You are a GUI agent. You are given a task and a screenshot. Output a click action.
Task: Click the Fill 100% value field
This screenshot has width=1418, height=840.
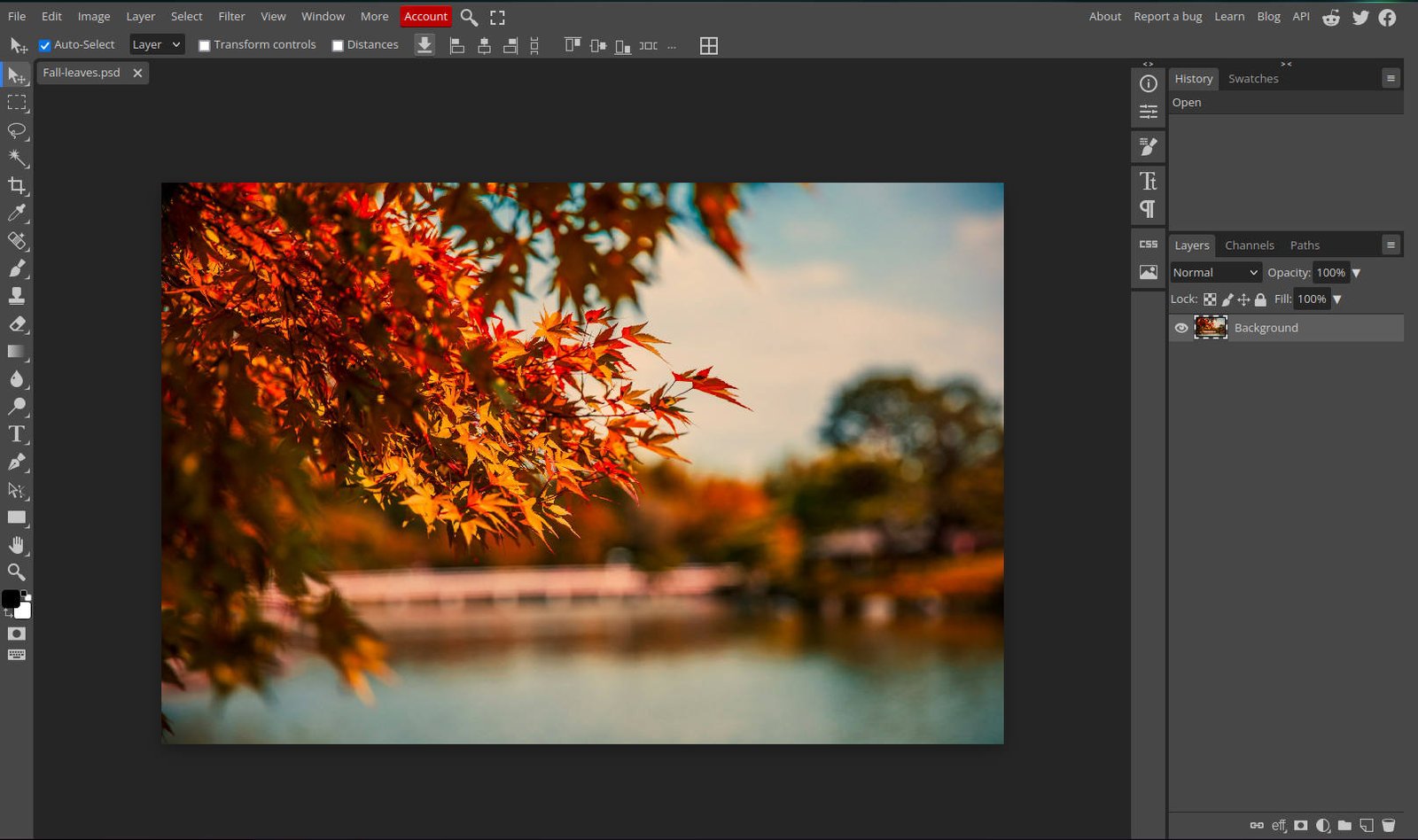(1312, 299)
